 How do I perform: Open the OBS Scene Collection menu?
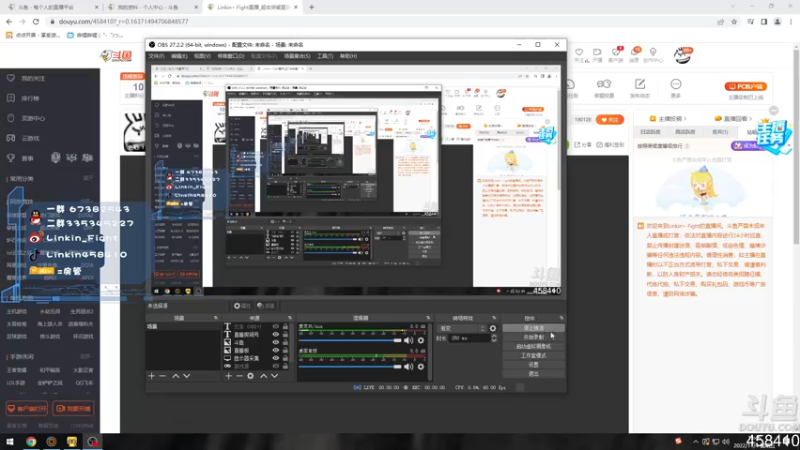tap(297, 56)
